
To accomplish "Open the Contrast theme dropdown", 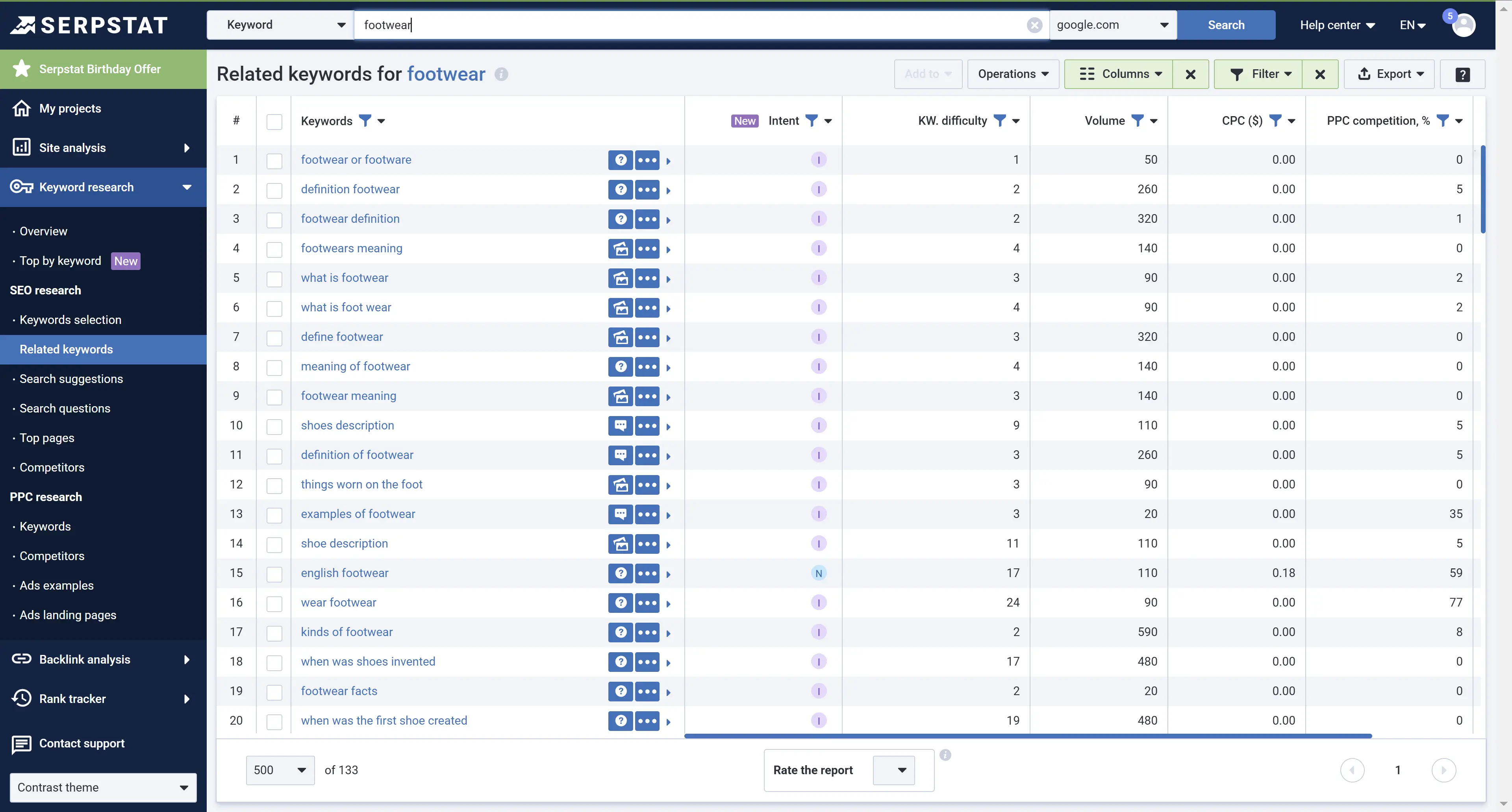I will click(x=103, y=787).
